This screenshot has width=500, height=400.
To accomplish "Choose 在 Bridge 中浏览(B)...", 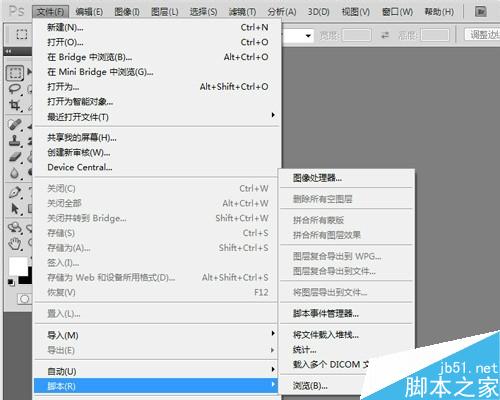I will pyautogui.click(x=157, y=57).
